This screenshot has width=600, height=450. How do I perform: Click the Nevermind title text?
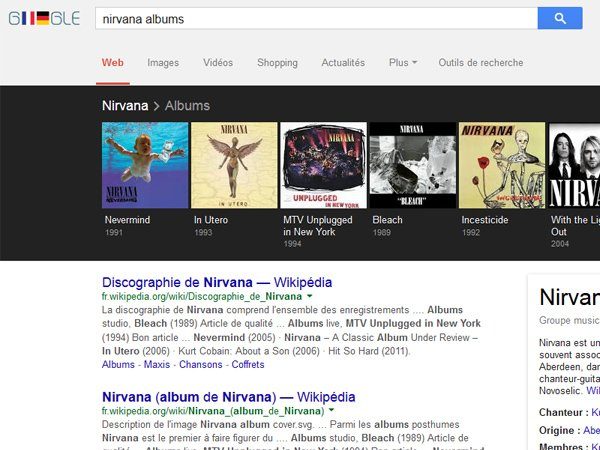(x=127, y=220)
